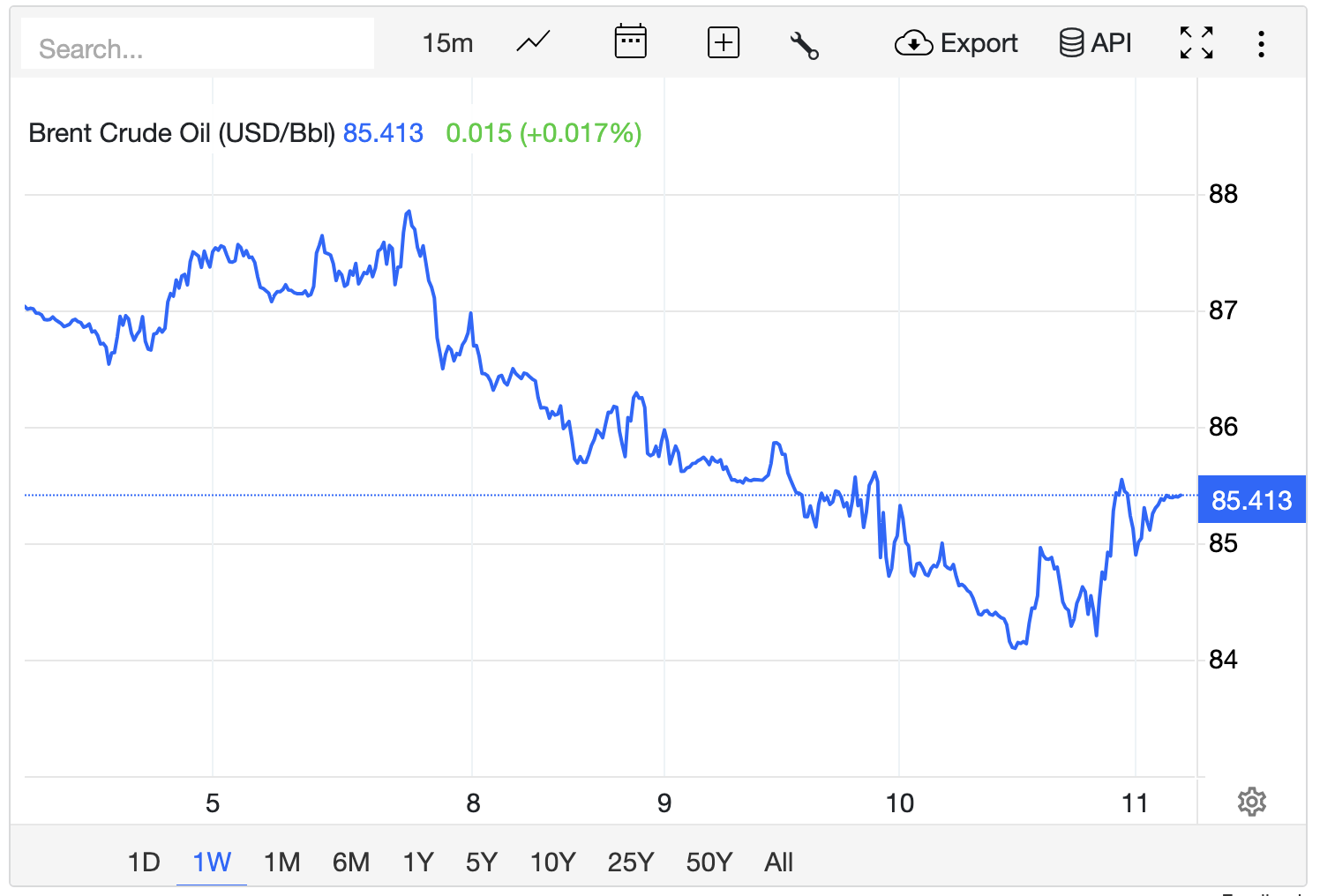
Task: Click the date label 10 on x-axis
Action: pyautogui.click(x=900, y=803)
